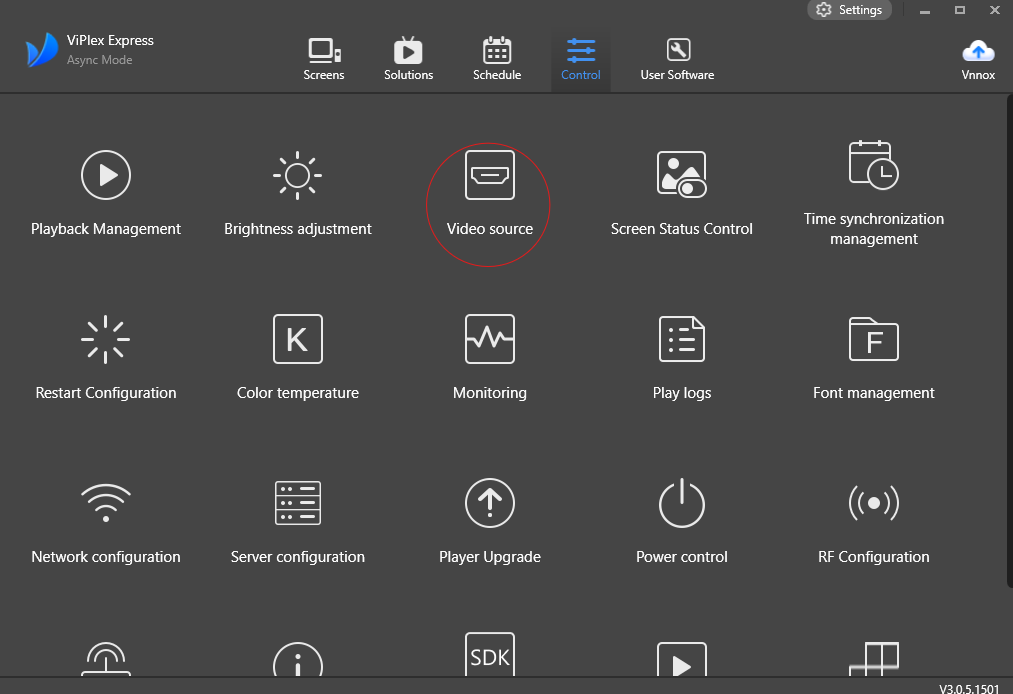Image resolution: width=1013 pixels, height=694 pixels.
Task: Click the ViPlex Express logo
Action: pyautogui.click(x=42, y=50)
